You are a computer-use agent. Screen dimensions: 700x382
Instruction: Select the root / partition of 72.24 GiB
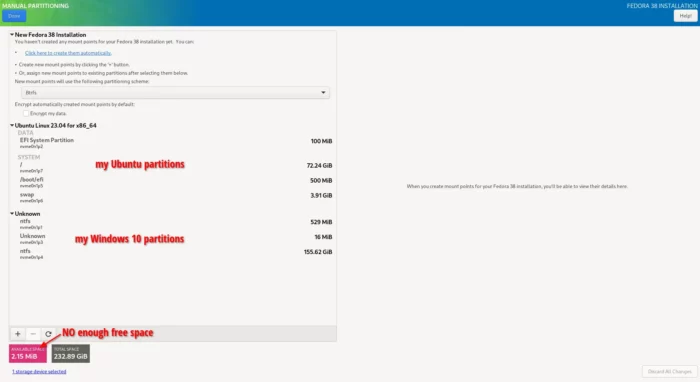coord(175,167)
